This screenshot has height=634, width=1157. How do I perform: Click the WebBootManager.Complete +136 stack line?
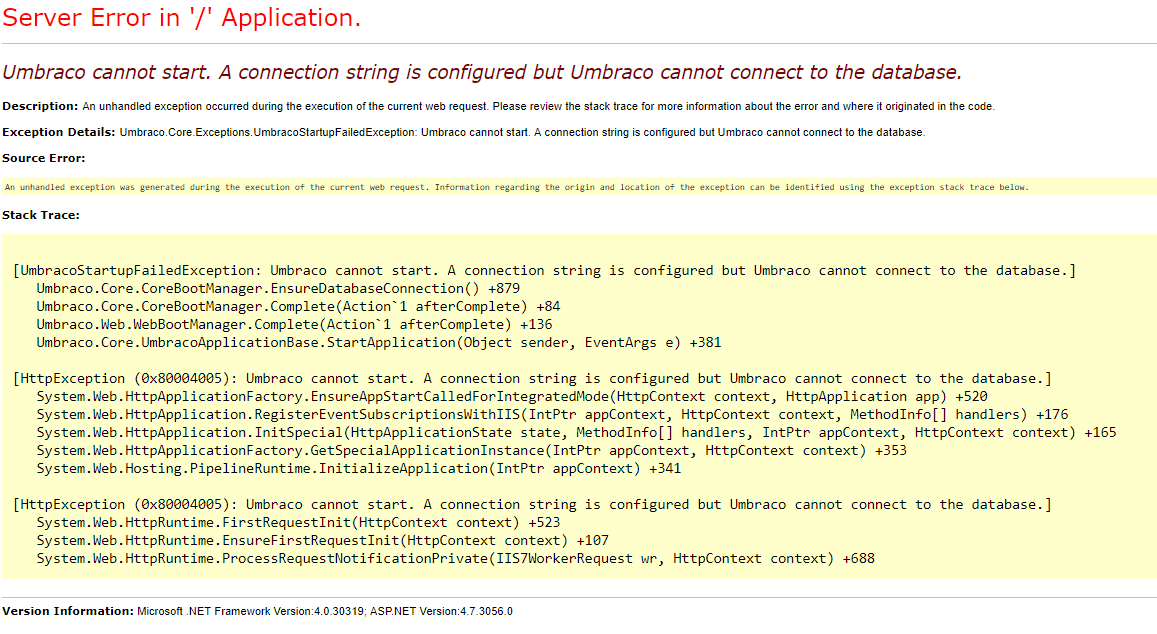[x=294, y=325]
